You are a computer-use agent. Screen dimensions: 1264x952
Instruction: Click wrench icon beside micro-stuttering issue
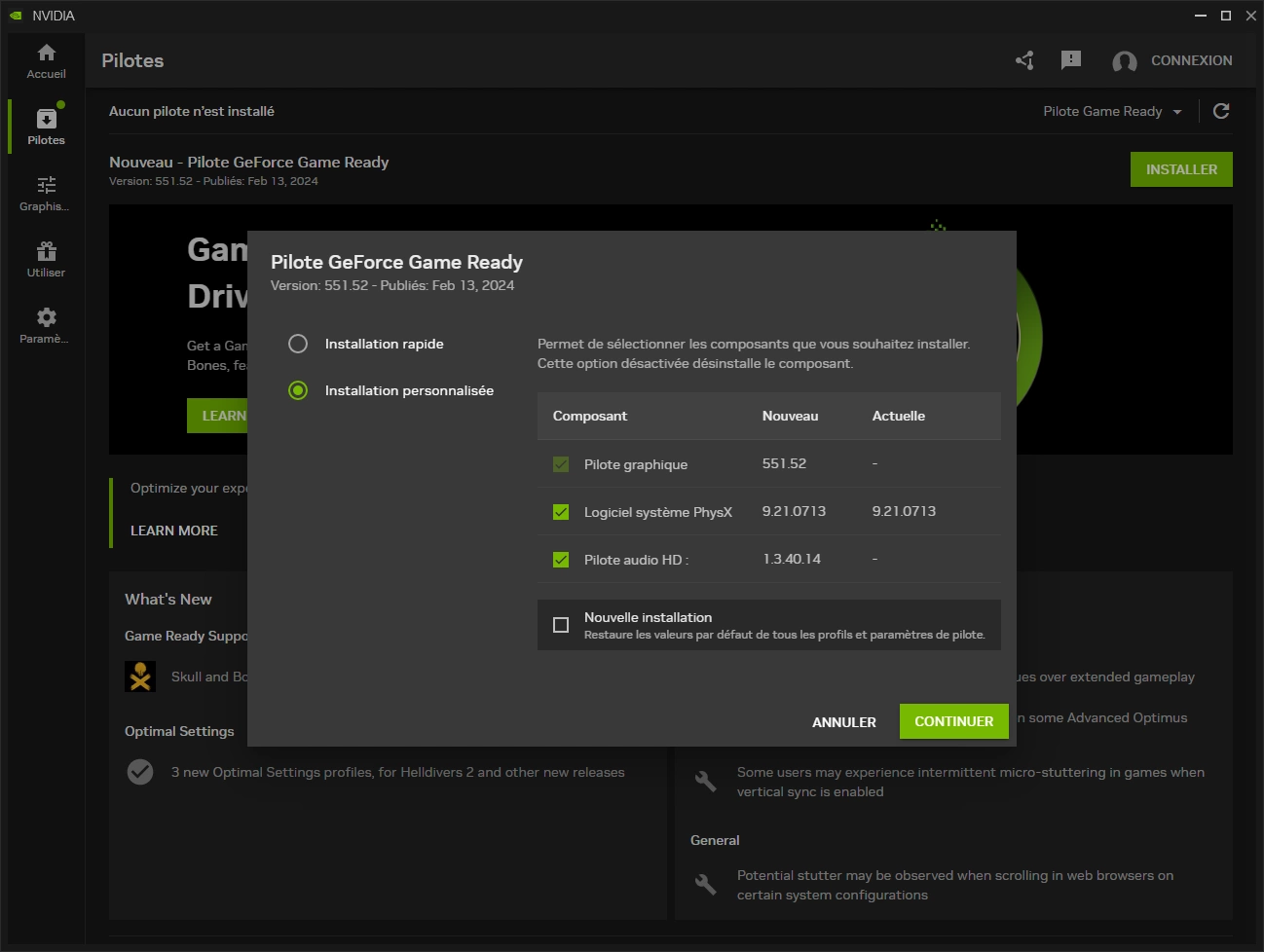706,781
